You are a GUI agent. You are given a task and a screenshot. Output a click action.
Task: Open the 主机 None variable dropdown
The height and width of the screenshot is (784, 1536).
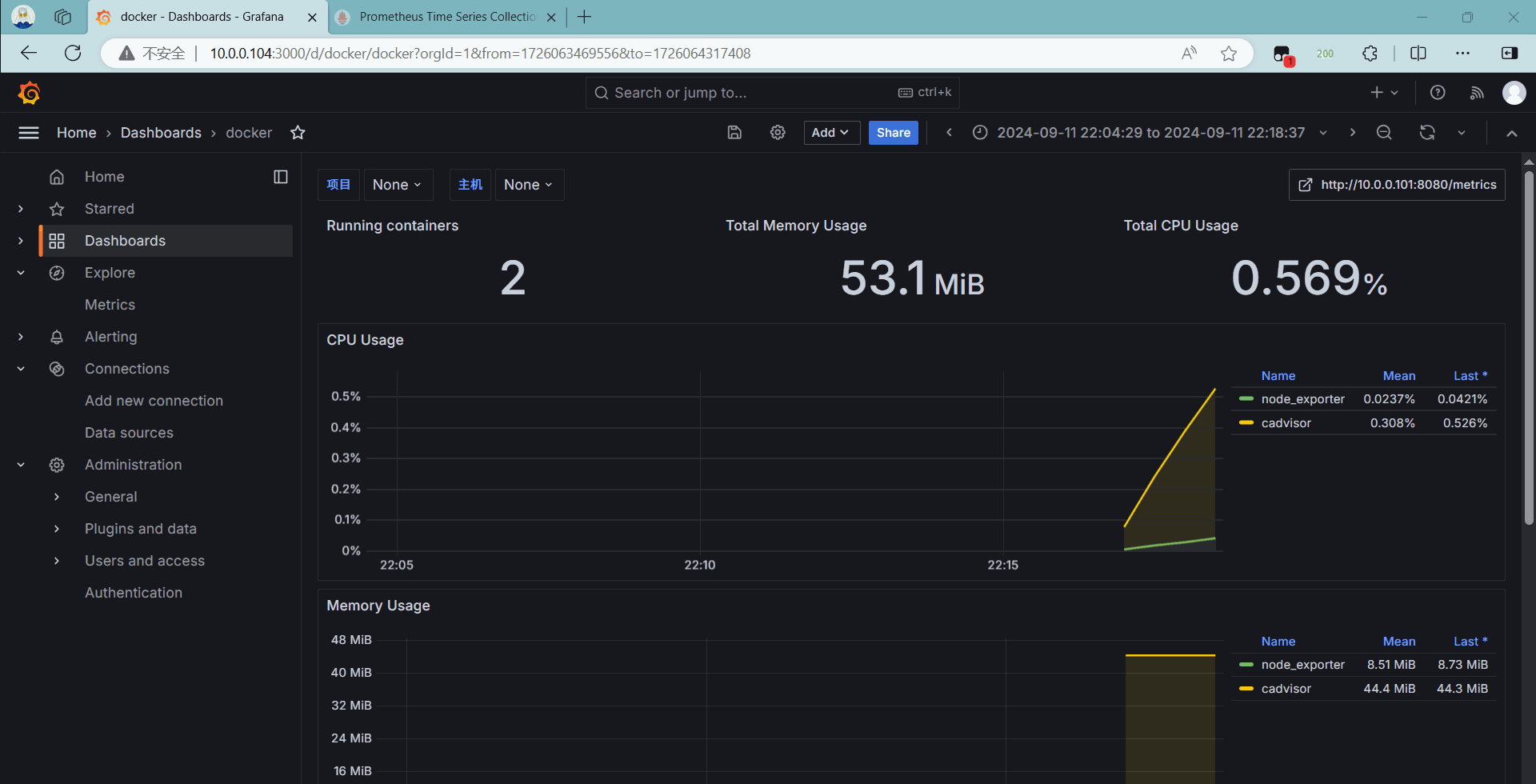click(x=528, y=185)
